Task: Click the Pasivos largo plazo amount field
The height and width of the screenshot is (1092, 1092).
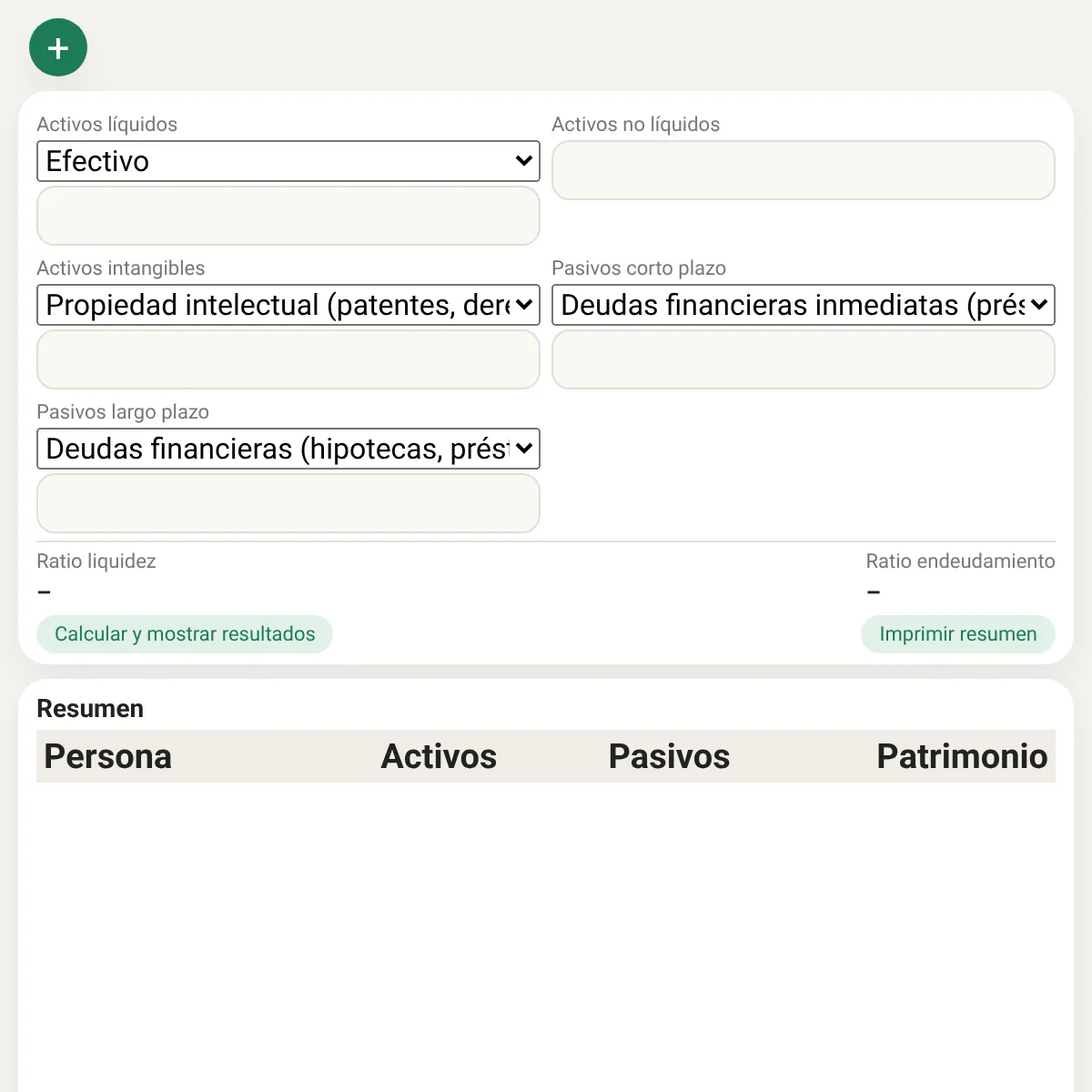Action: [x=288, y=503]
